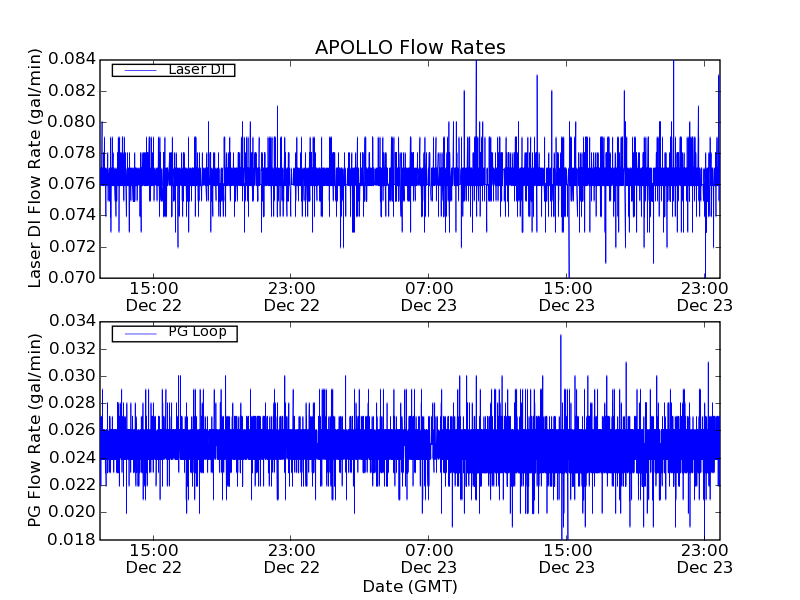This screenshot has height=600, width=800.
Task: Select 23:00 Dec 23 tick under bottom plot
Action: (x=705, y=558)
